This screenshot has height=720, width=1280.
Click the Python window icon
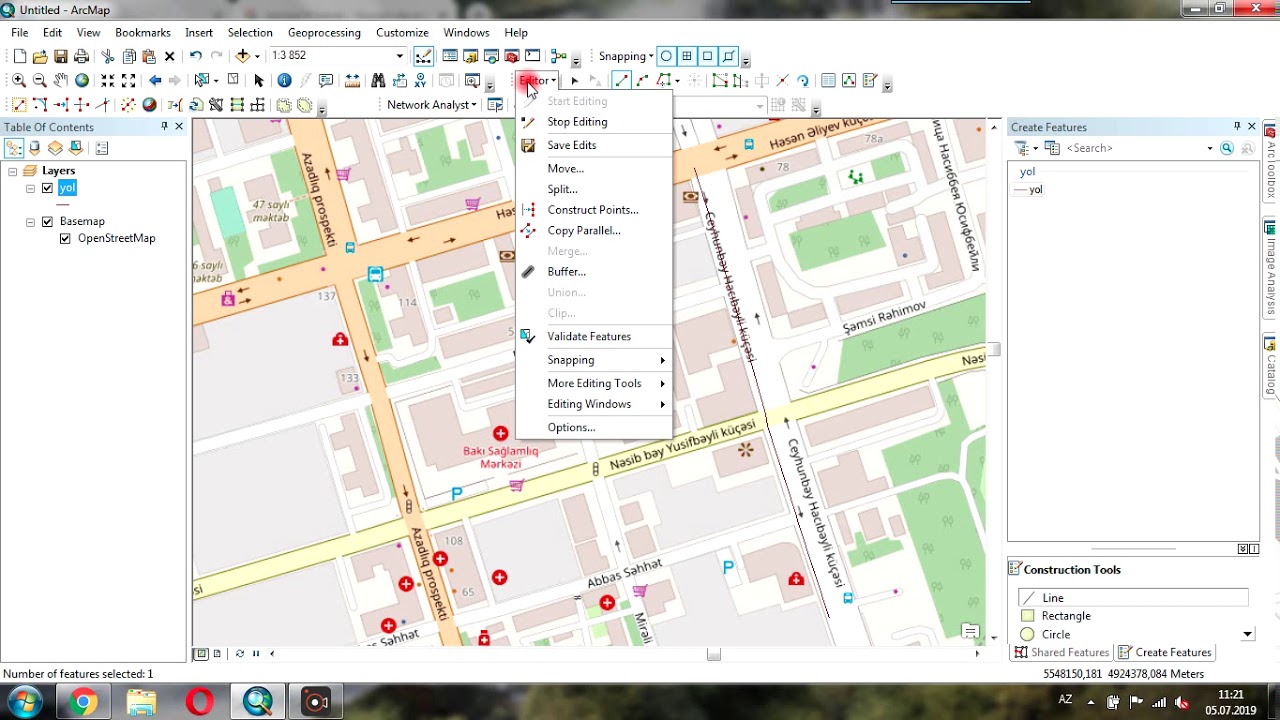532,56
